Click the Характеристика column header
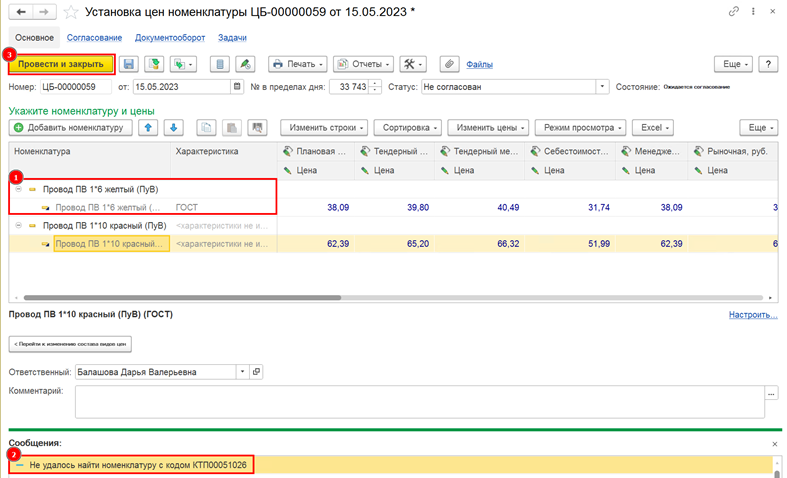The image size is (787, 478). pyautogui.click(x=224, y=151)
